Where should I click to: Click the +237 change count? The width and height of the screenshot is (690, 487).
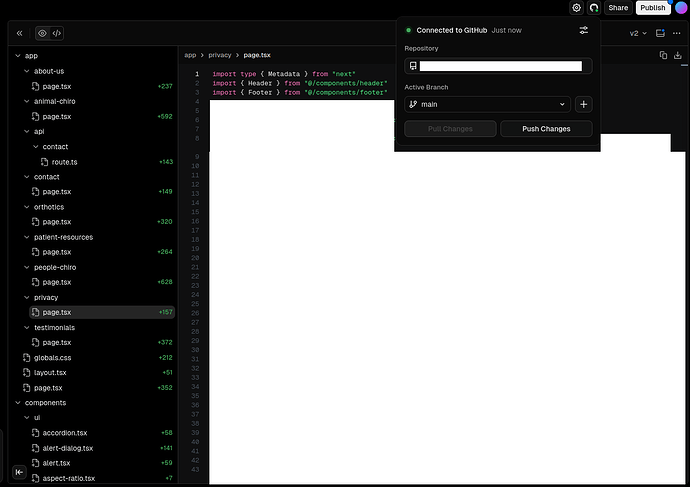click(x=165, y=86)
